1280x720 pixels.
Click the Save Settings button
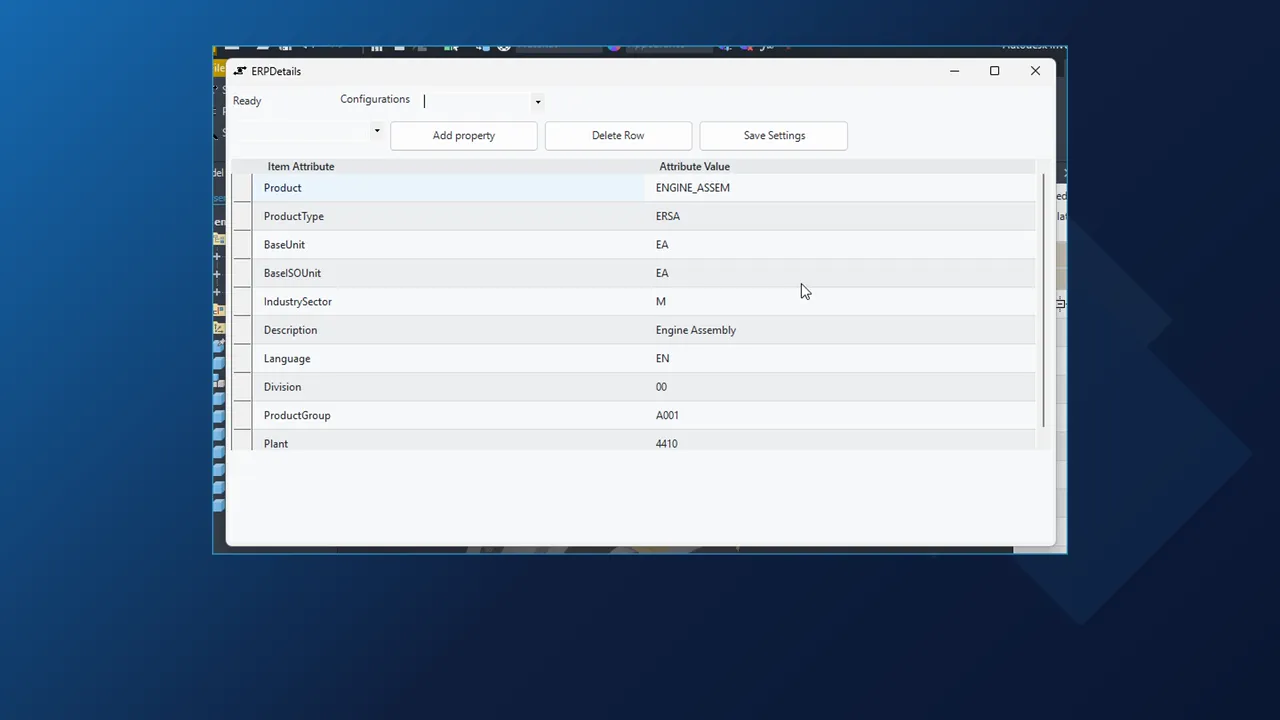coord(774,136)
